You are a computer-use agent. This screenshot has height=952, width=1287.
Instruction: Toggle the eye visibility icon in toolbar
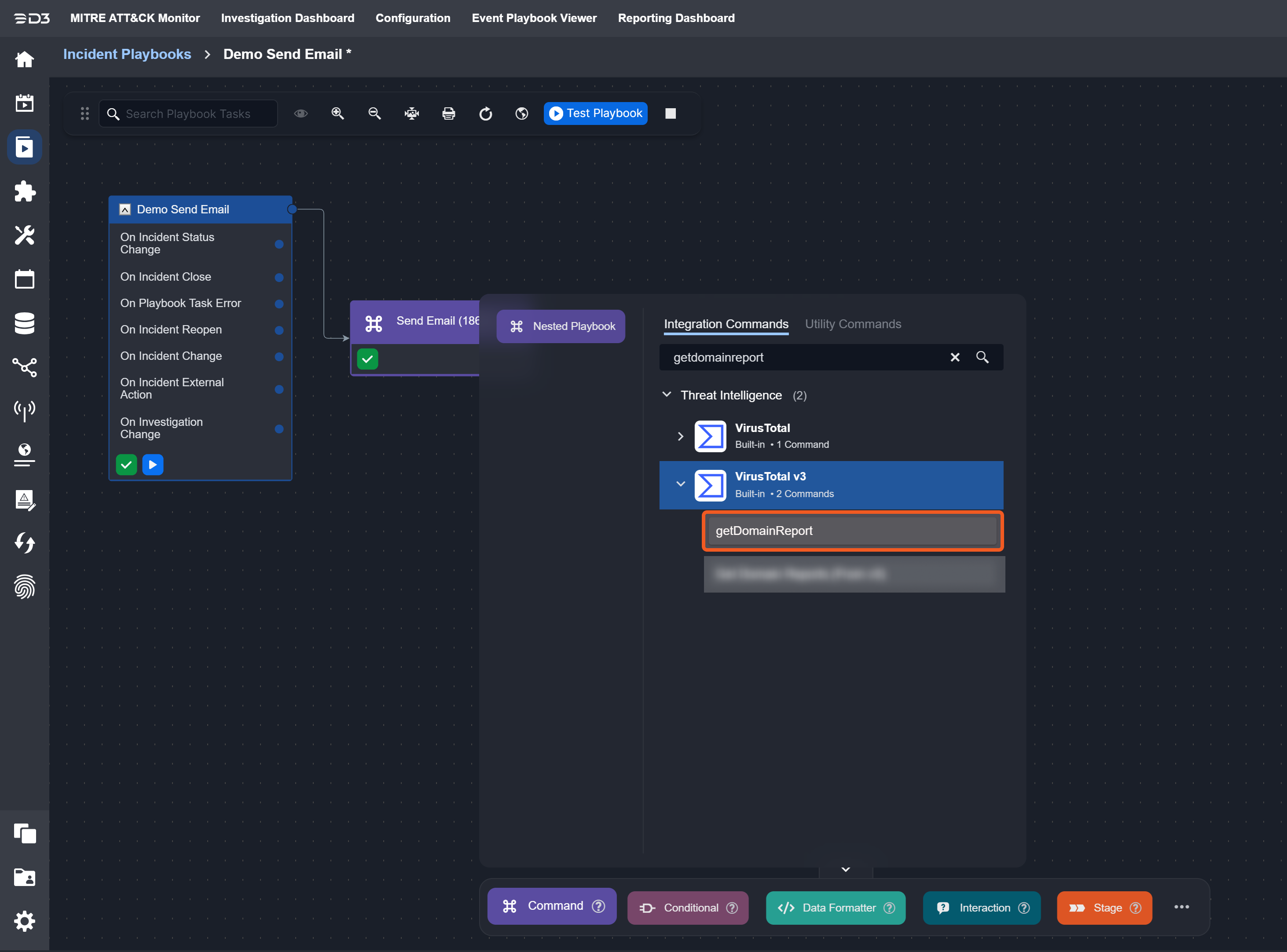pos(301,114)
